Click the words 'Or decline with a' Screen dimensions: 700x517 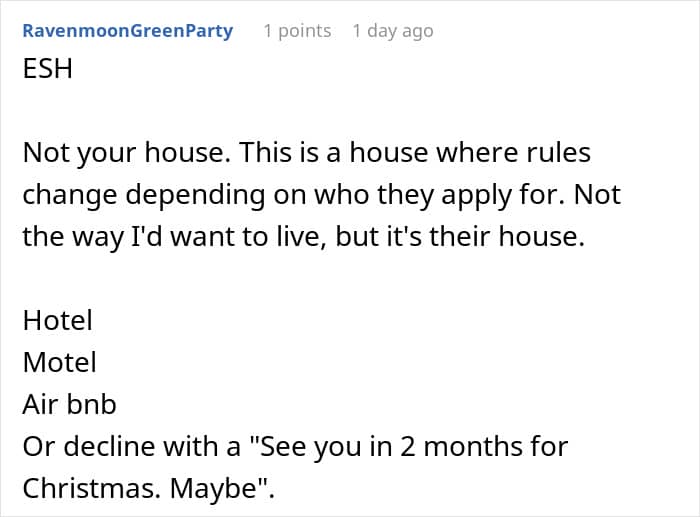point(132,446)
